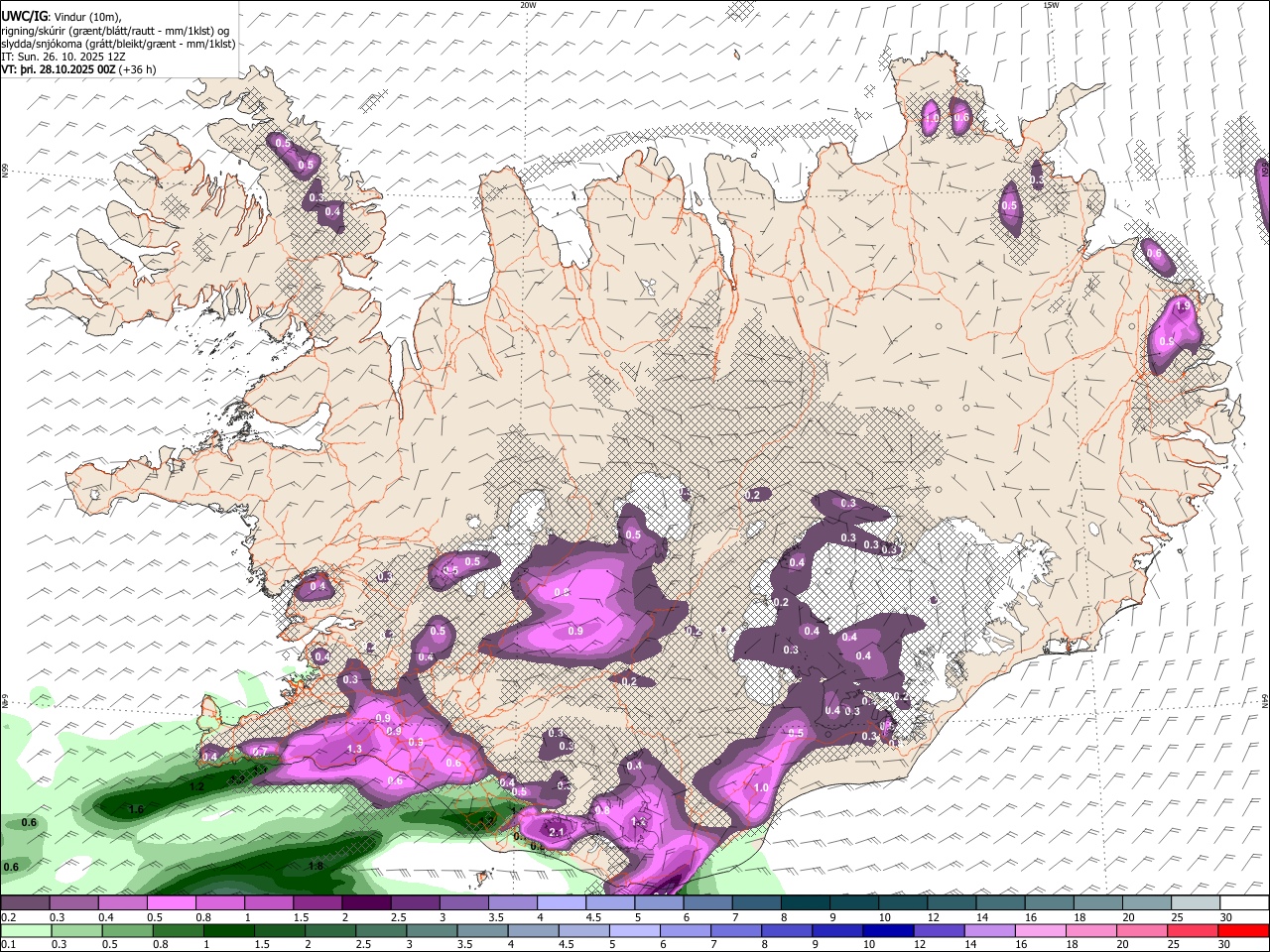Click the 1.3 snowfall value in southwest Iceland
Image resolution: width=1270 pixels, height=952 pixels.
point(354,749)
